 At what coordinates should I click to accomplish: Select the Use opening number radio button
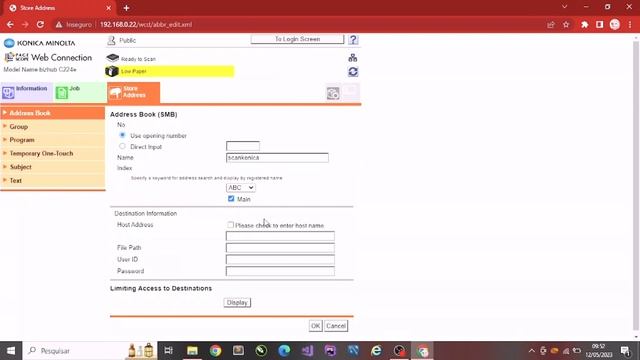tap(122, 135)
